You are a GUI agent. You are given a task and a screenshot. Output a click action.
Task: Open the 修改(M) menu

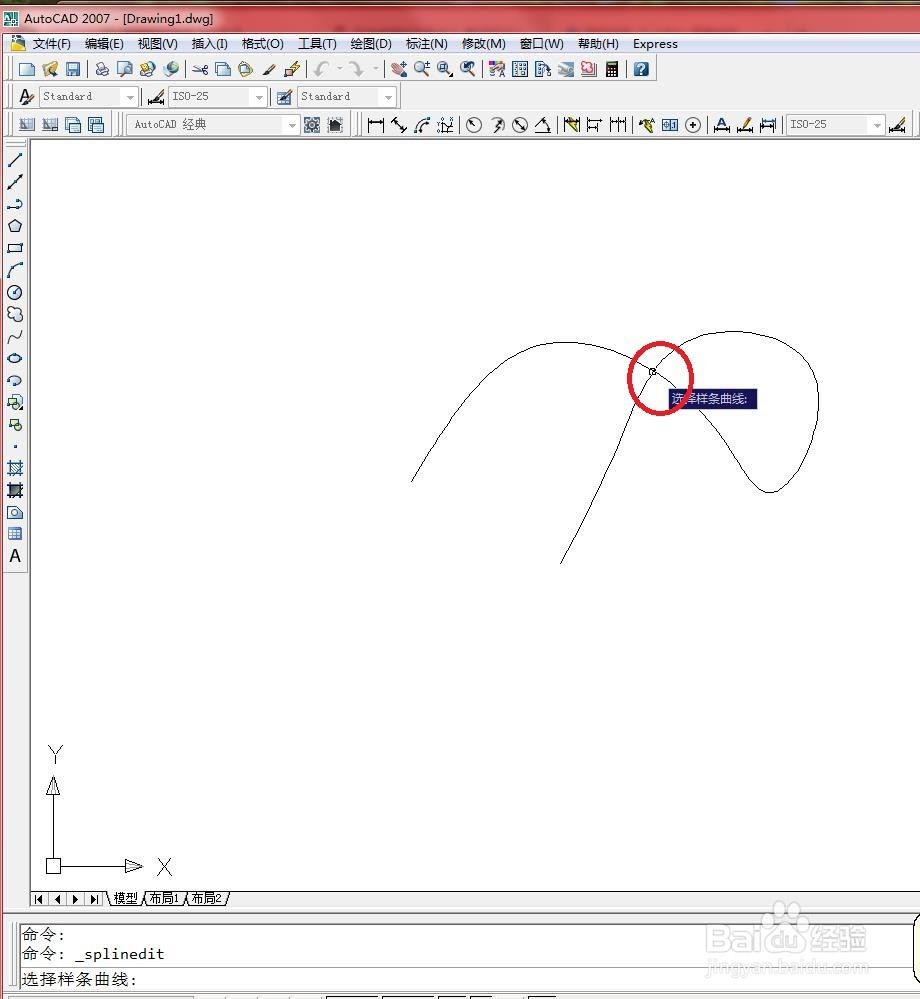coord(484,43)
